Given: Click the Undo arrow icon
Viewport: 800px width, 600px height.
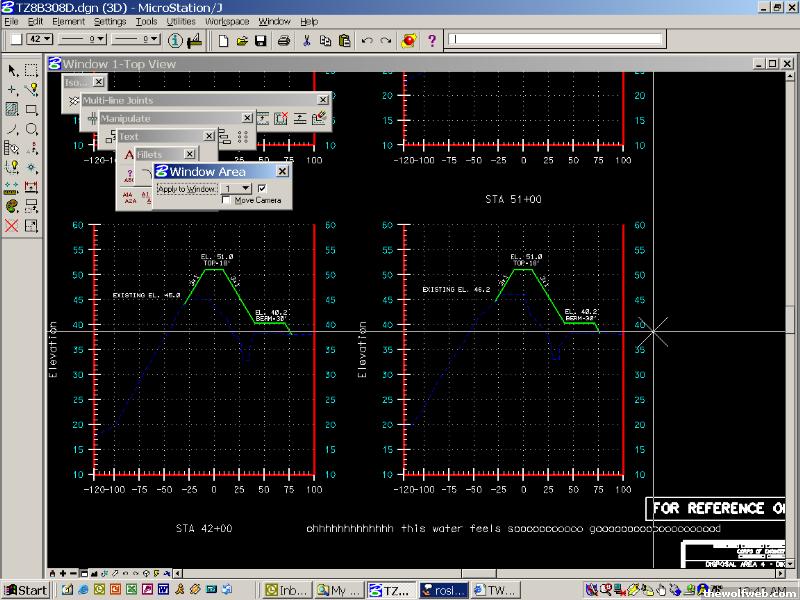Looking at the screenshot, I should tap(366, 40).
